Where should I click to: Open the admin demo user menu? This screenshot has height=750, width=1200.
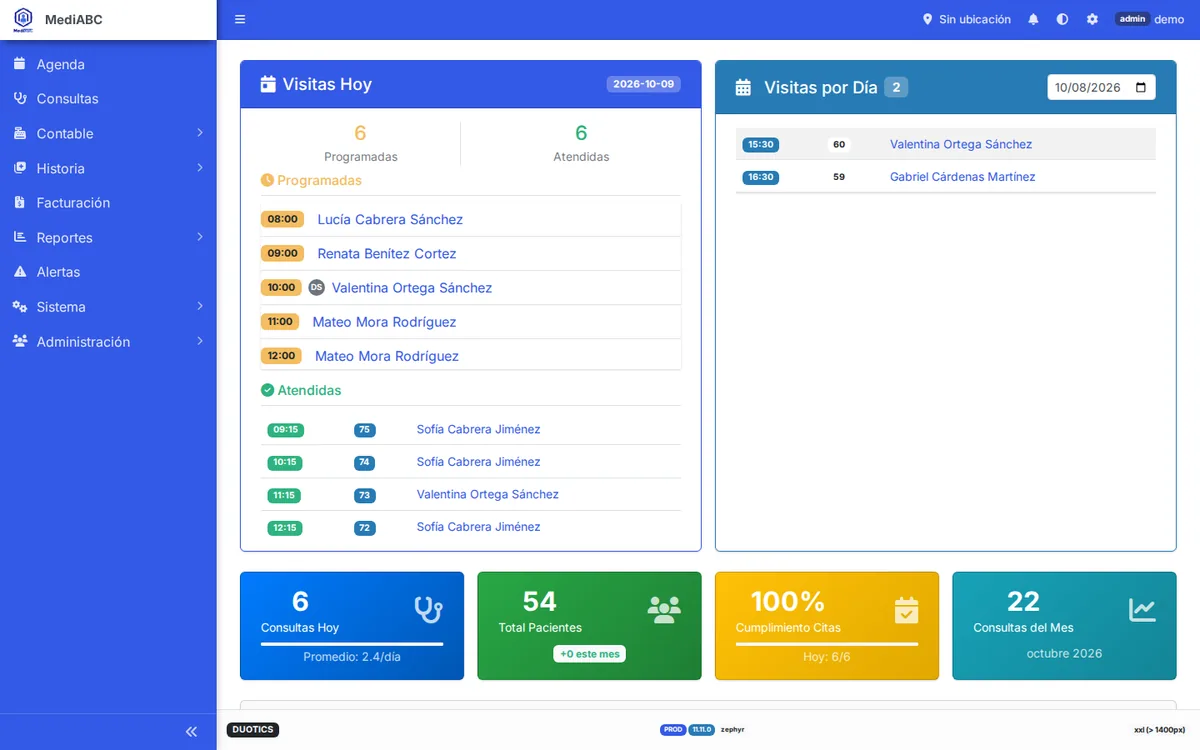point(1150,20)
